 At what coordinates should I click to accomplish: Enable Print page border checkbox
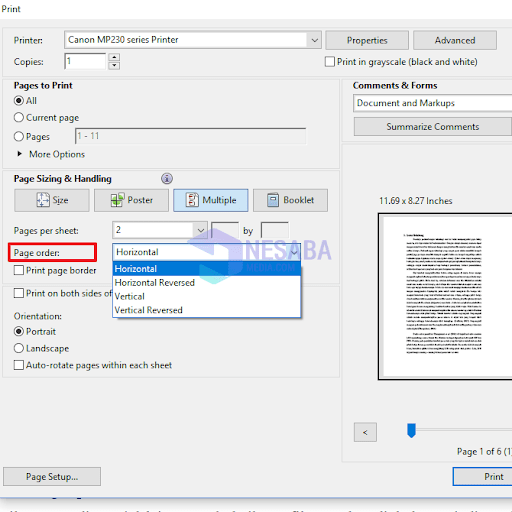point(19,270)
